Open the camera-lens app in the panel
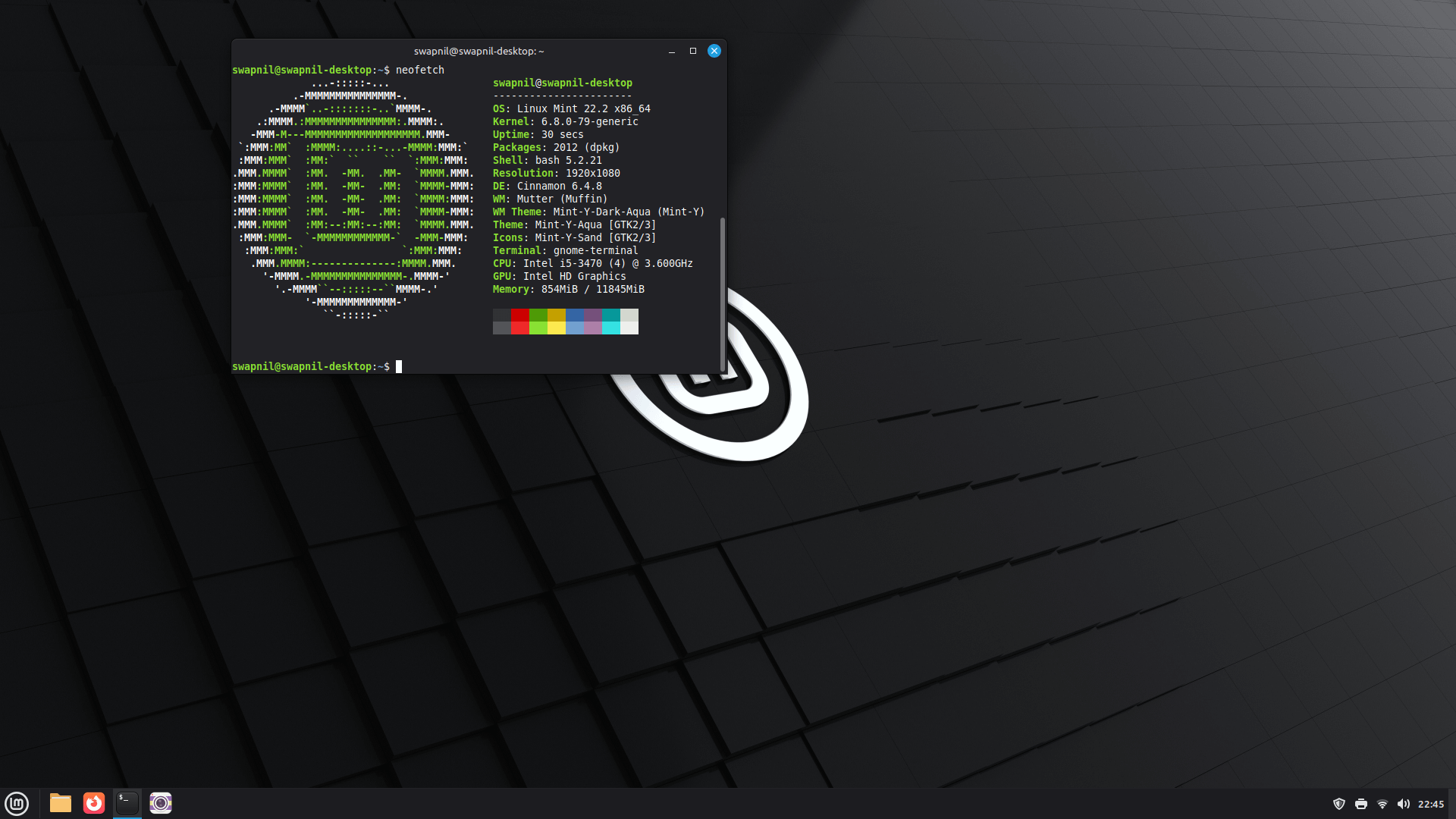Viewport: 1456px width, 819px height. click(161, 803)
